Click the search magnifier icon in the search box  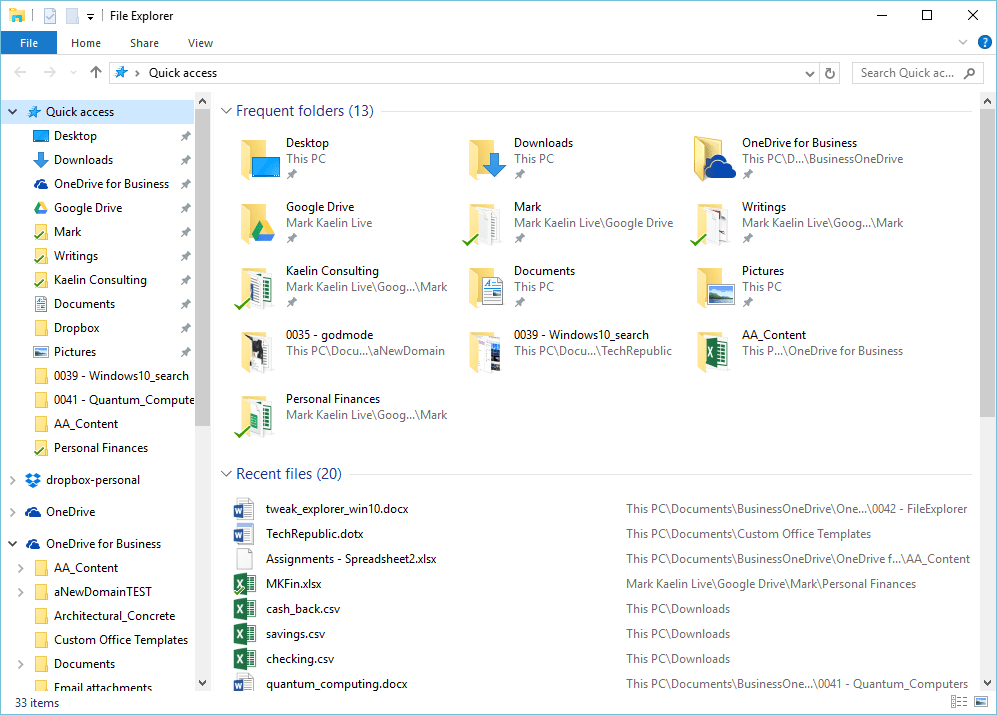[x=969, y=73]
